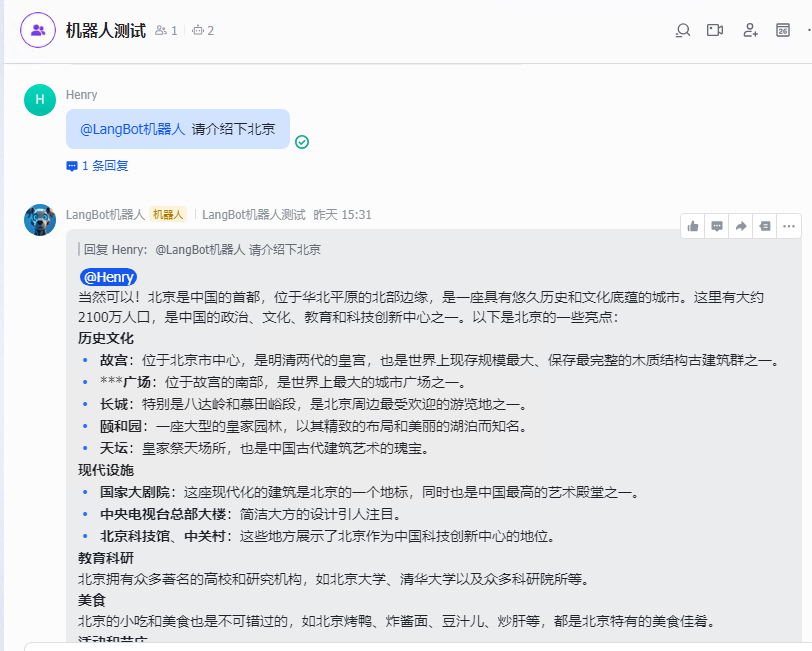
Task: Click the @LangBot机器人 mention in Henry's message
Action: (x=132, y=129)
